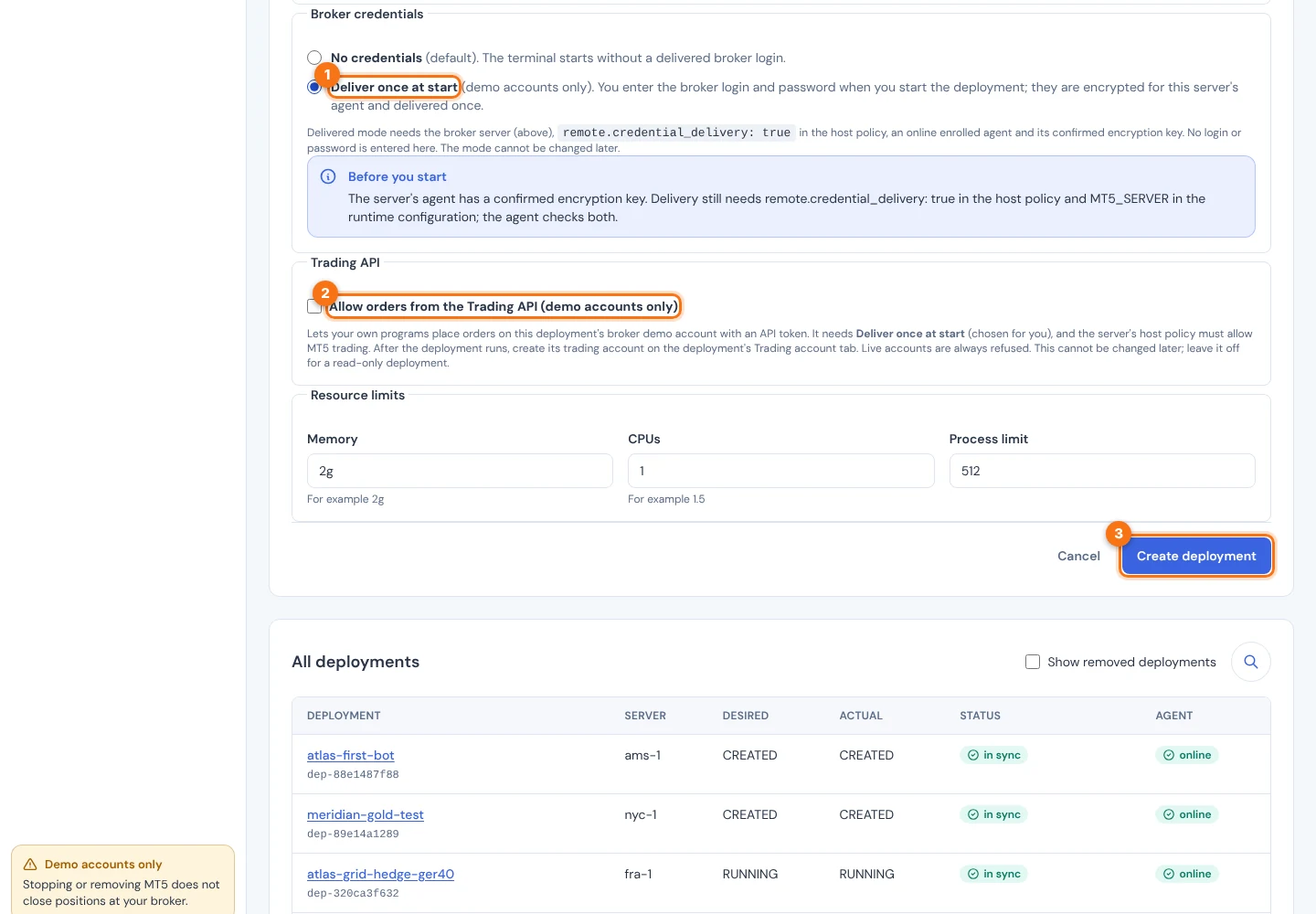The height and width of the screenshot is (914, 1316).
Task: Open the meridian-gold-test deployment link
Action: [x=366, y=814]
